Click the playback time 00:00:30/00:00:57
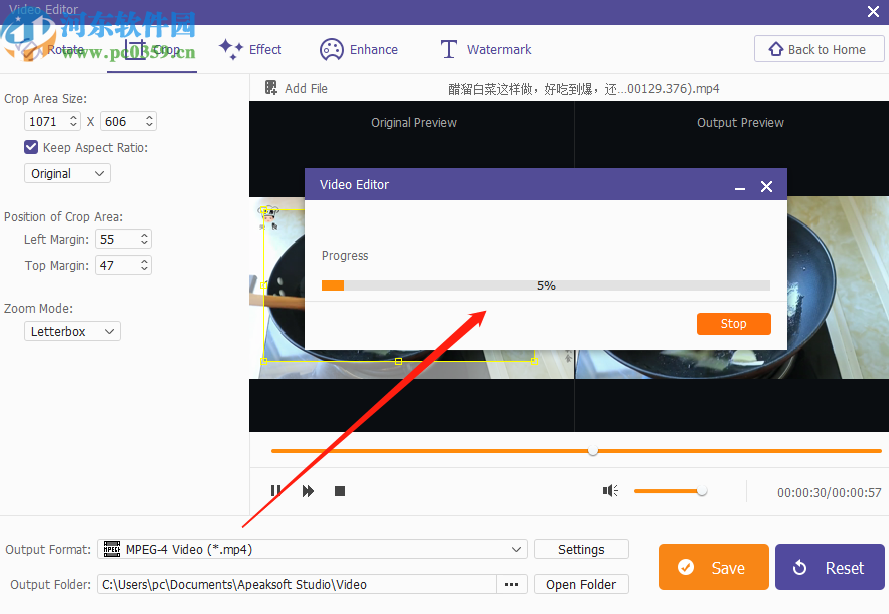The image size is (889, 614). point(829,493)
